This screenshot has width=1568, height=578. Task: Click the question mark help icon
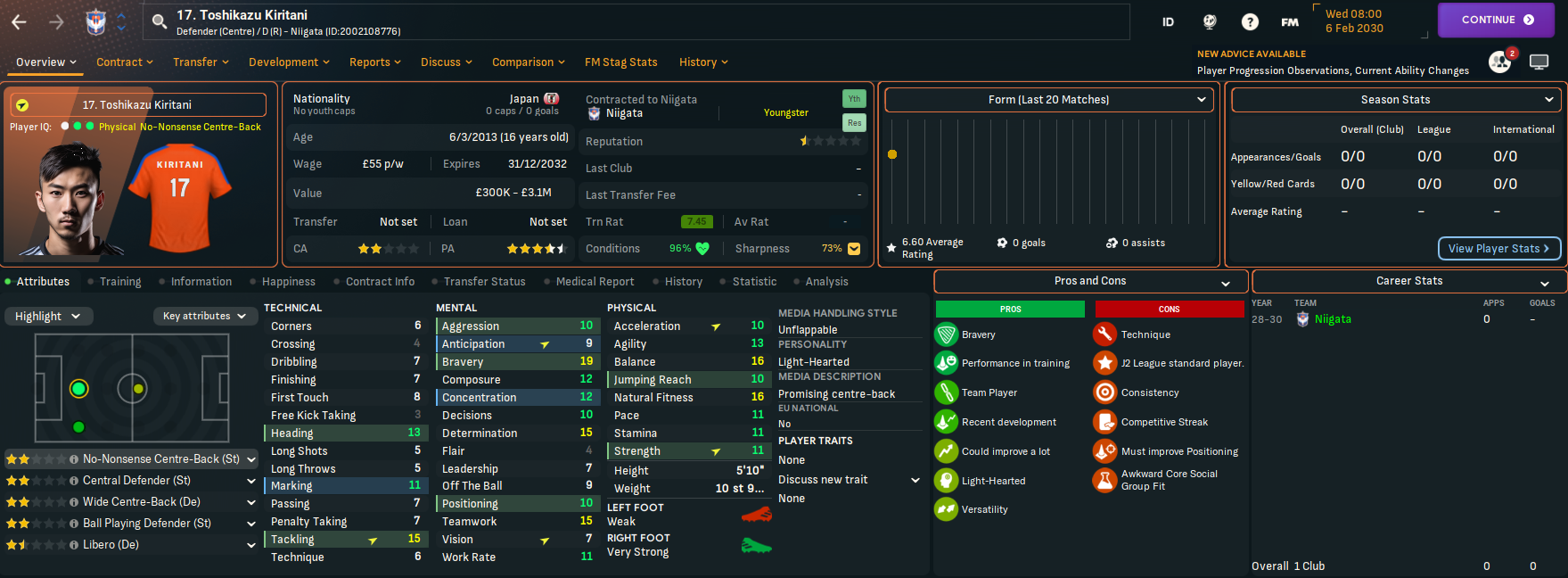point(1250,22)
